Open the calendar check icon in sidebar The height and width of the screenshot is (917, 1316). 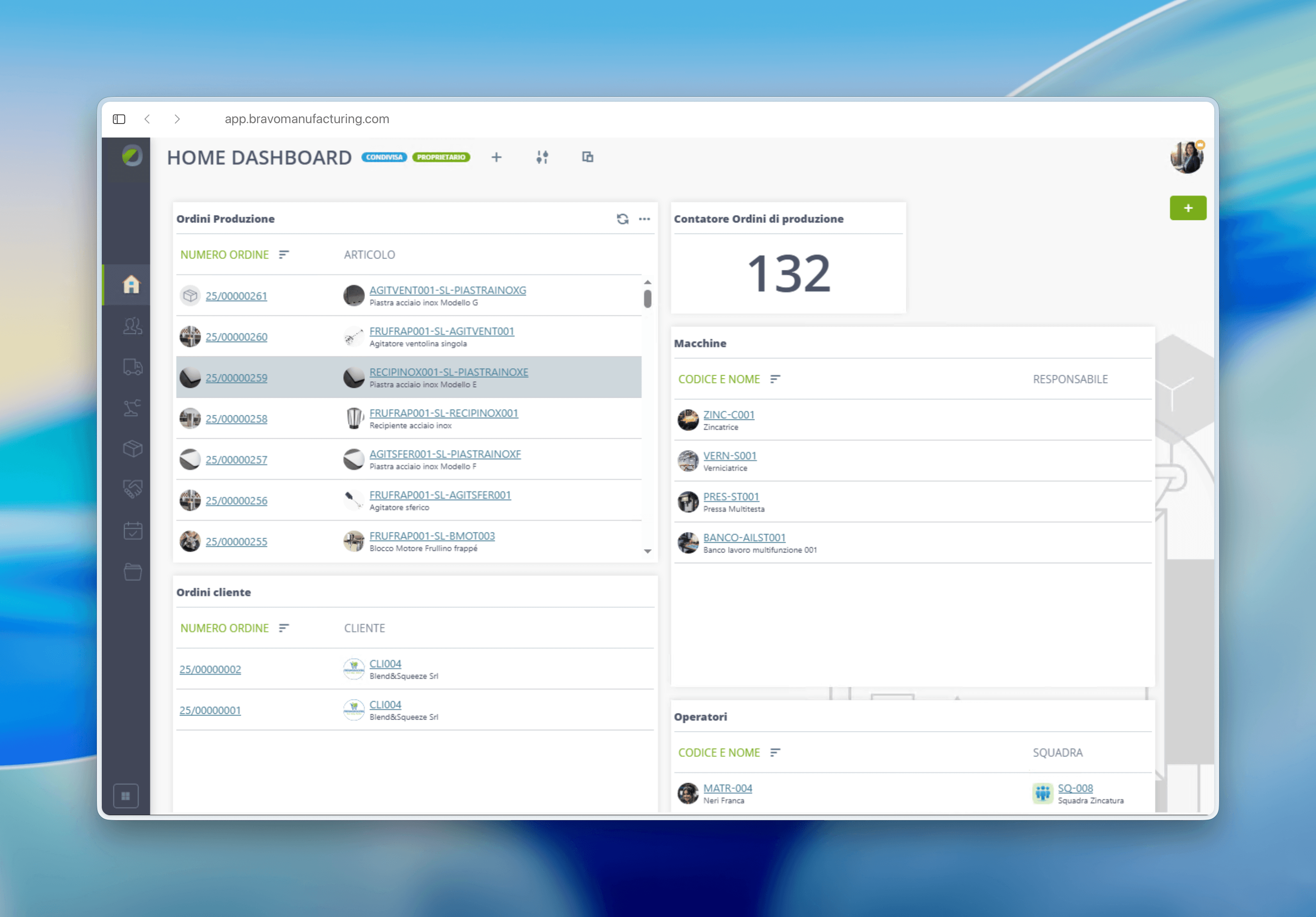[x=133, y=531]
